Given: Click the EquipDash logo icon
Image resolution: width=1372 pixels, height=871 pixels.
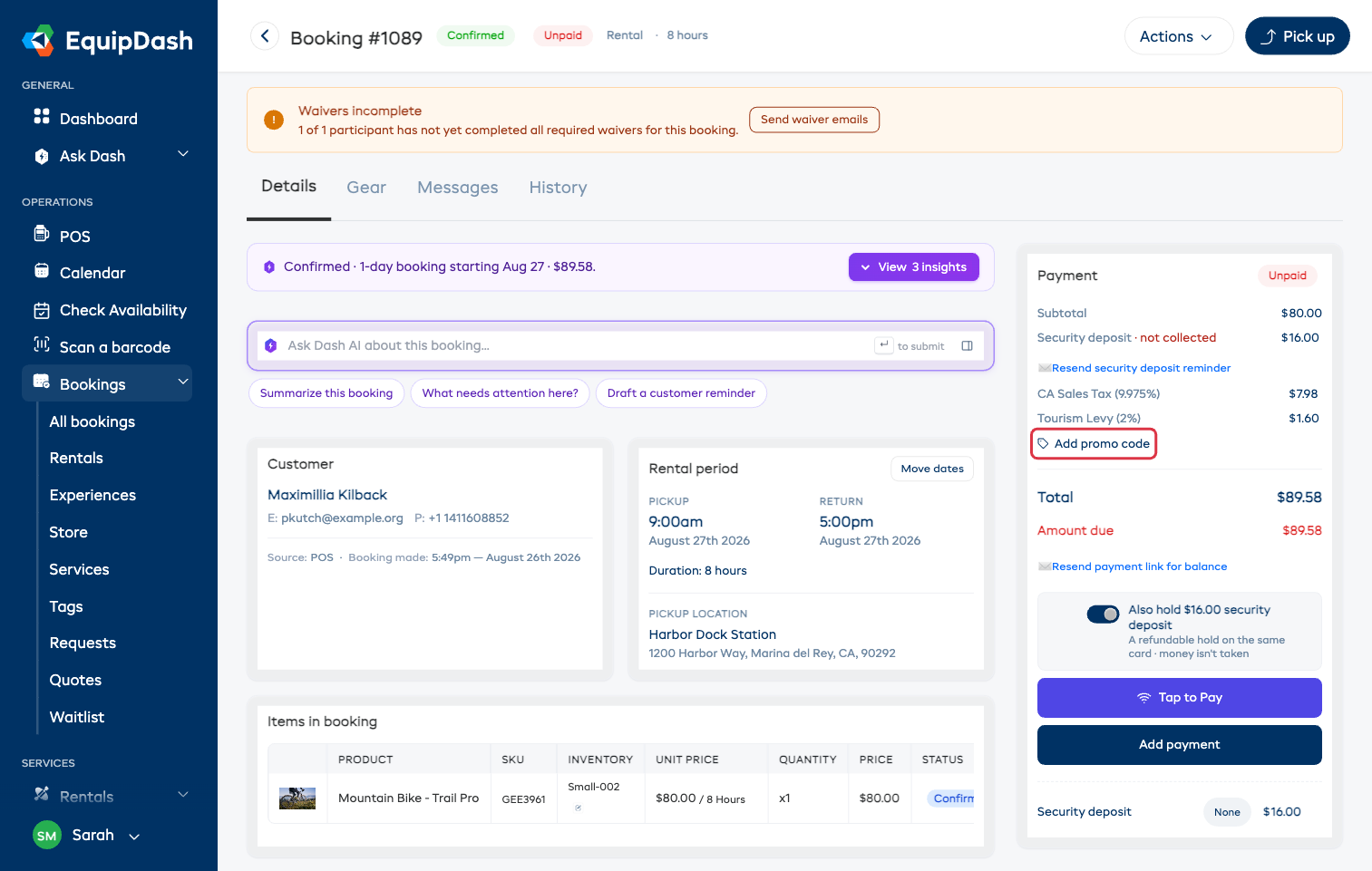Looking at the screenshot, I should coord(39,41).
